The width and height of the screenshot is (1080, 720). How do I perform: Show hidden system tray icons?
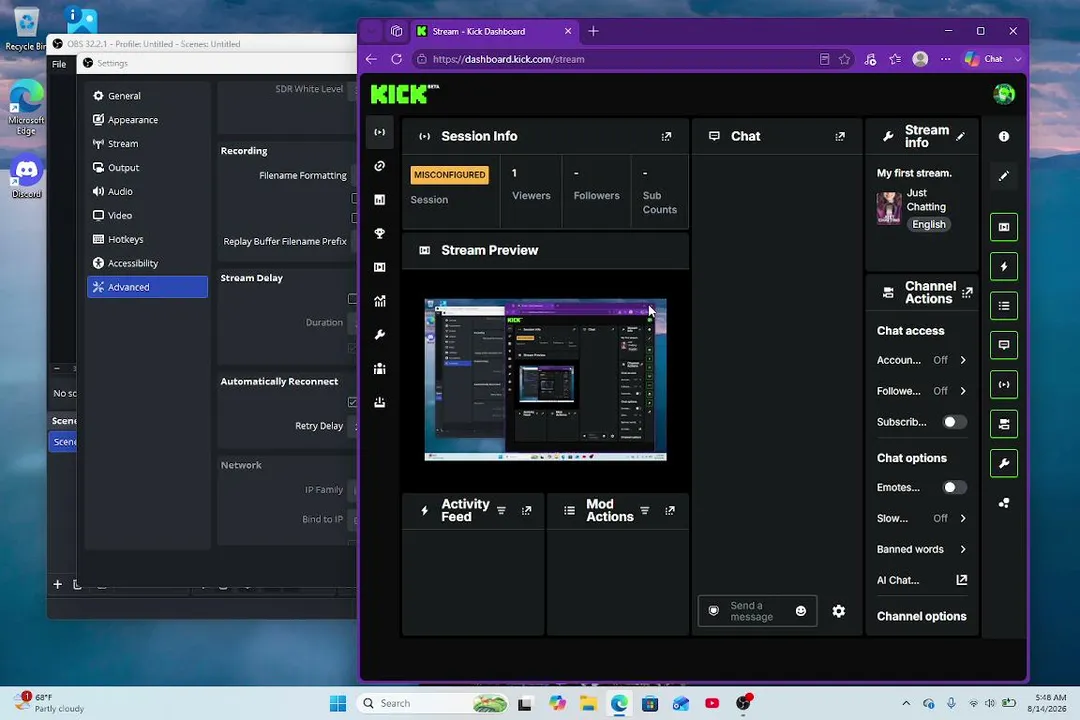(906, 703)
